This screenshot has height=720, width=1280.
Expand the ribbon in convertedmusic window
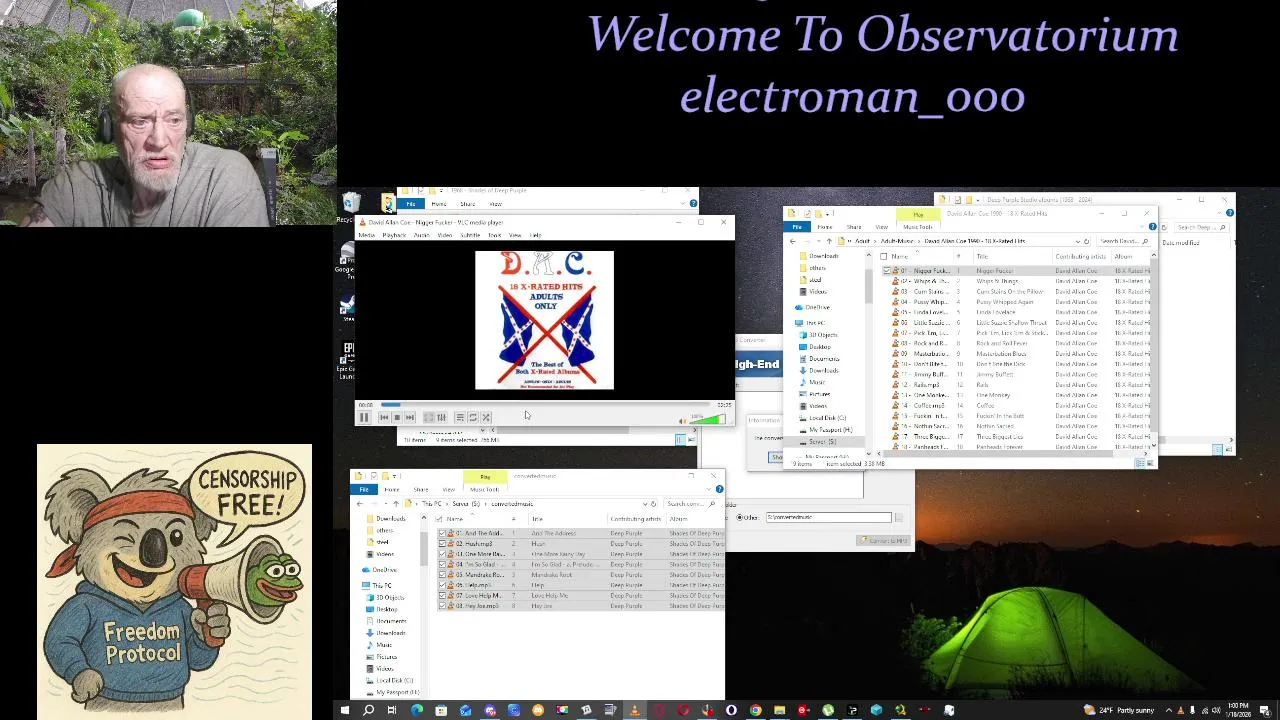point(710,489)
